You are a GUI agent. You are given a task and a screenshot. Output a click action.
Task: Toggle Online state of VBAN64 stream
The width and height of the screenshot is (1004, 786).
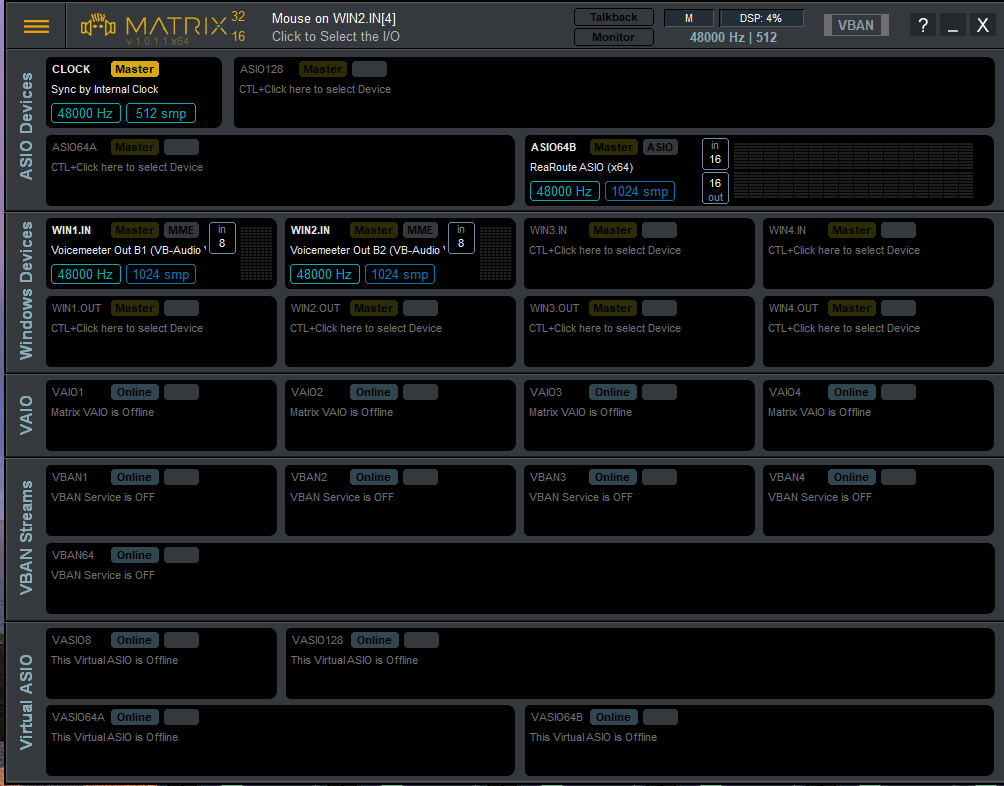[x=134, y=556]
